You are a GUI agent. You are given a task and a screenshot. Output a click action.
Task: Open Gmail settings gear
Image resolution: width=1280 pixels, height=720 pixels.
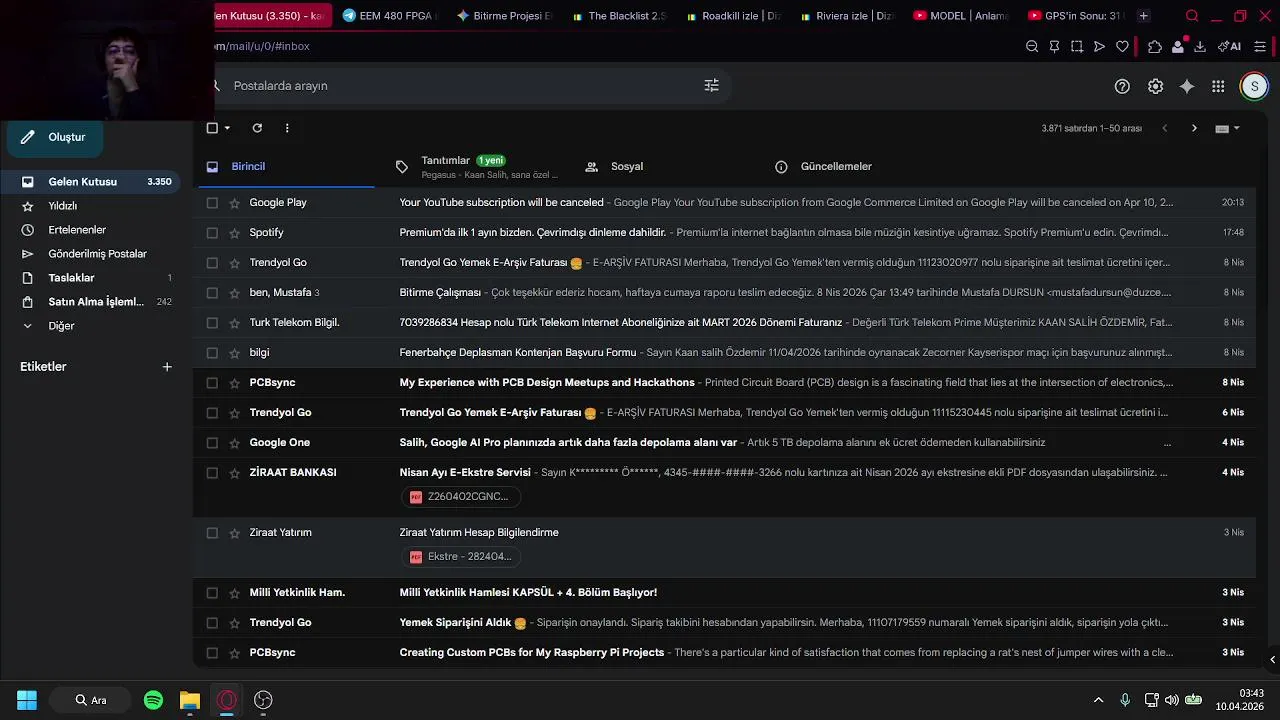pyautogui.click(x=1155, y=87)
